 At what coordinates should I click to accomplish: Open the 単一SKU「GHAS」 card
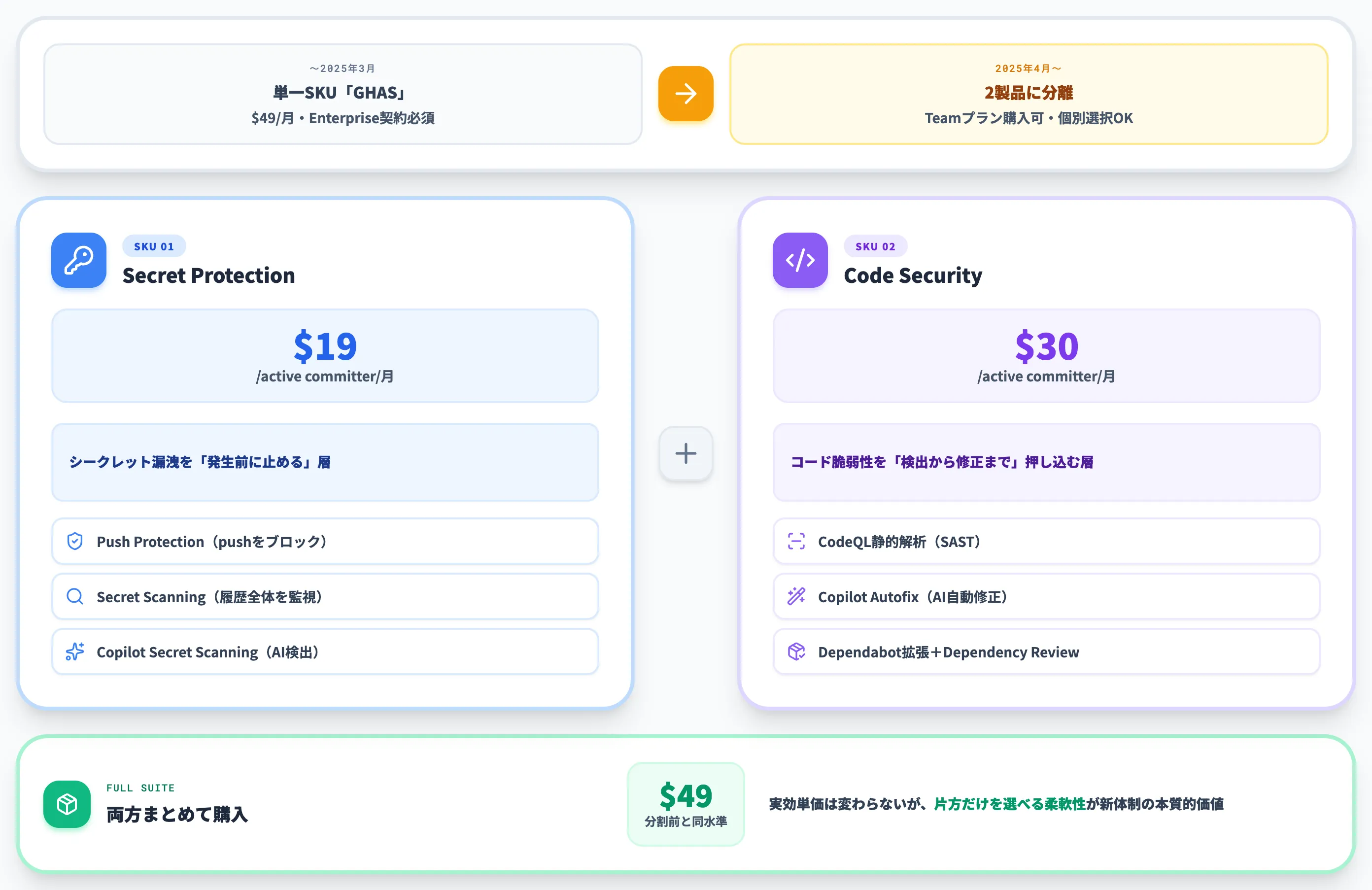343,94
